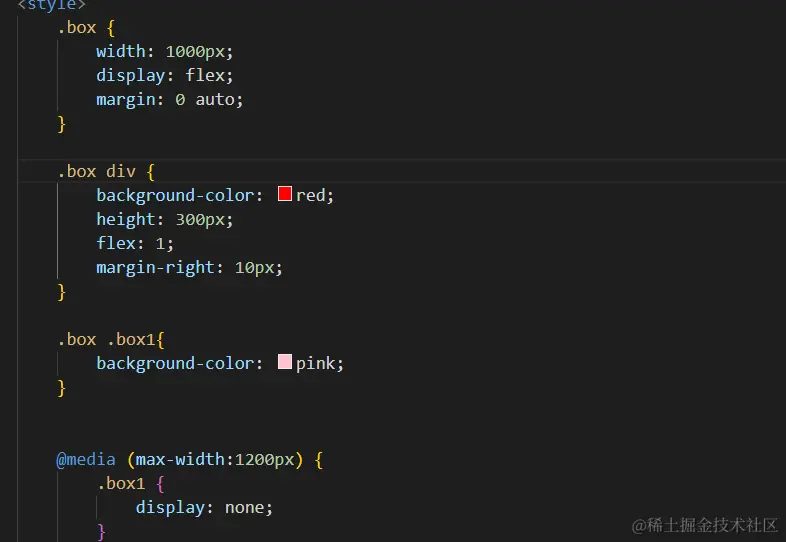Click the '.box {' selector at top
The width and height of the screenshot is (786, 542).
click(x=86, y=28)
